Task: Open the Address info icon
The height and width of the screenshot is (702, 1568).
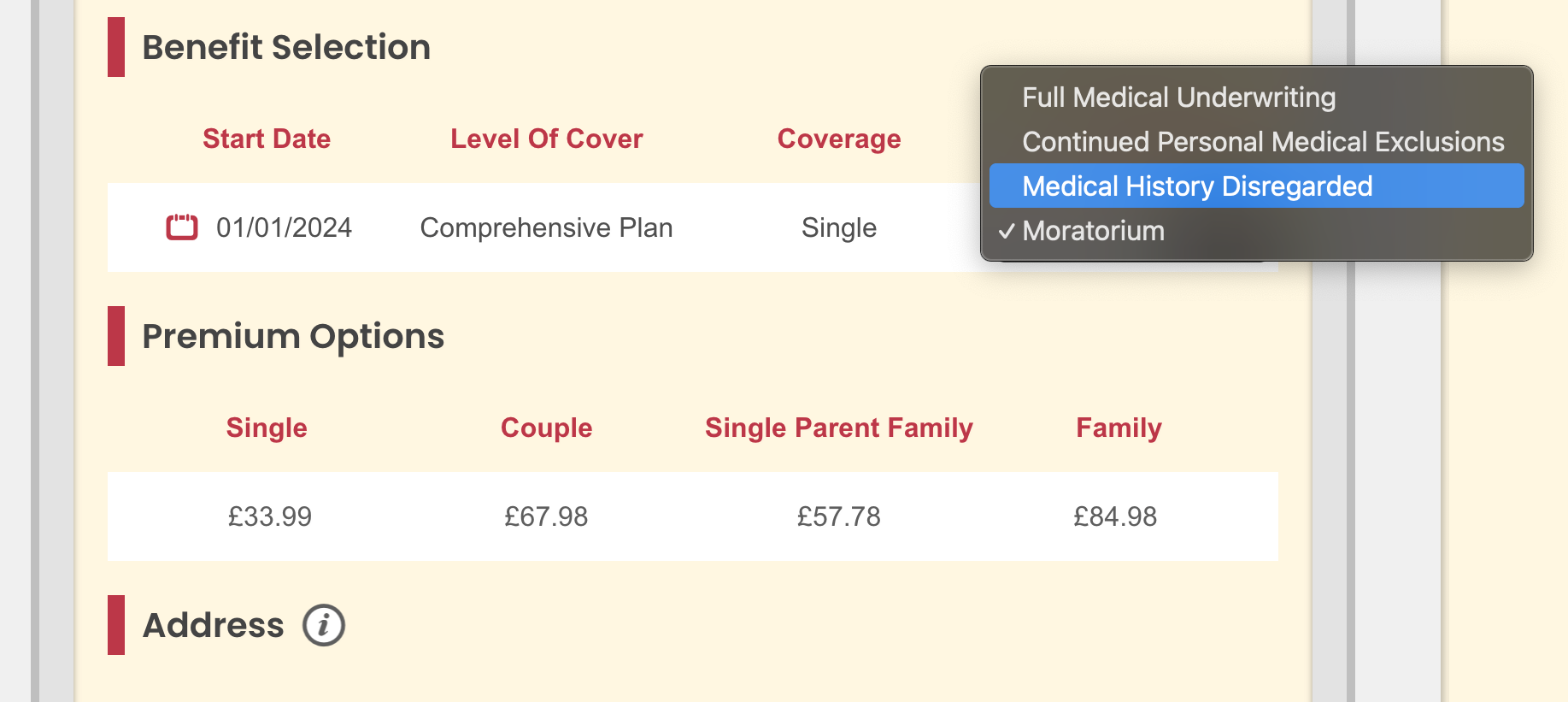Action: [x=324, y=625]
